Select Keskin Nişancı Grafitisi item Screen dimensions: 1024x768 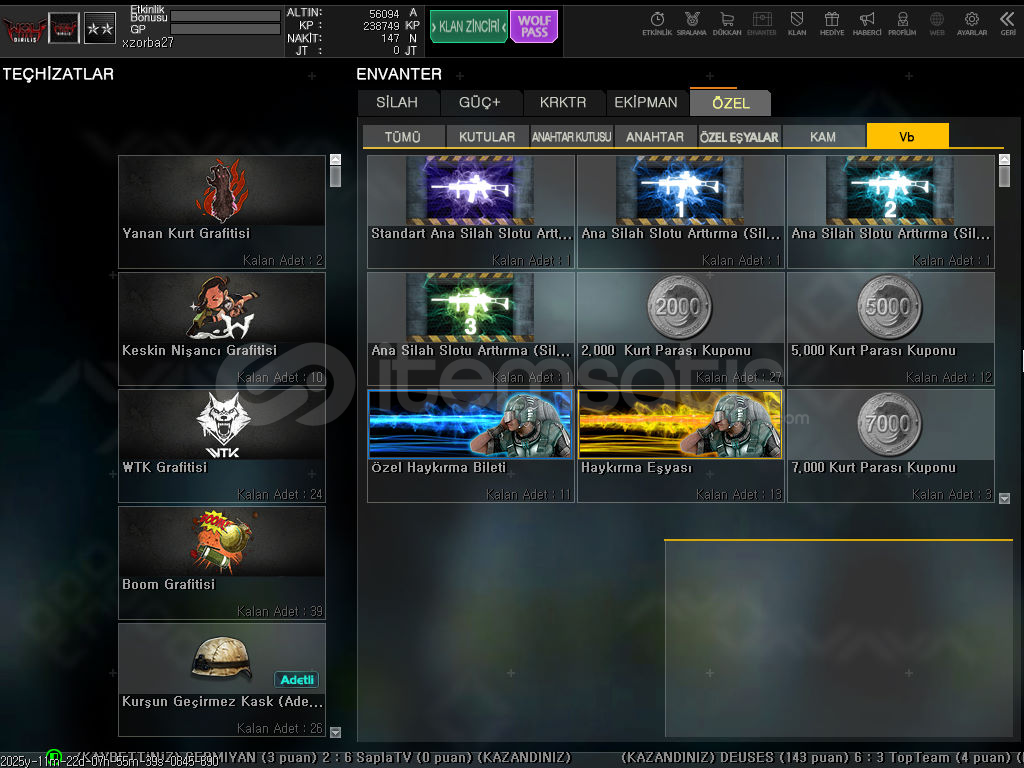(221, 328)
